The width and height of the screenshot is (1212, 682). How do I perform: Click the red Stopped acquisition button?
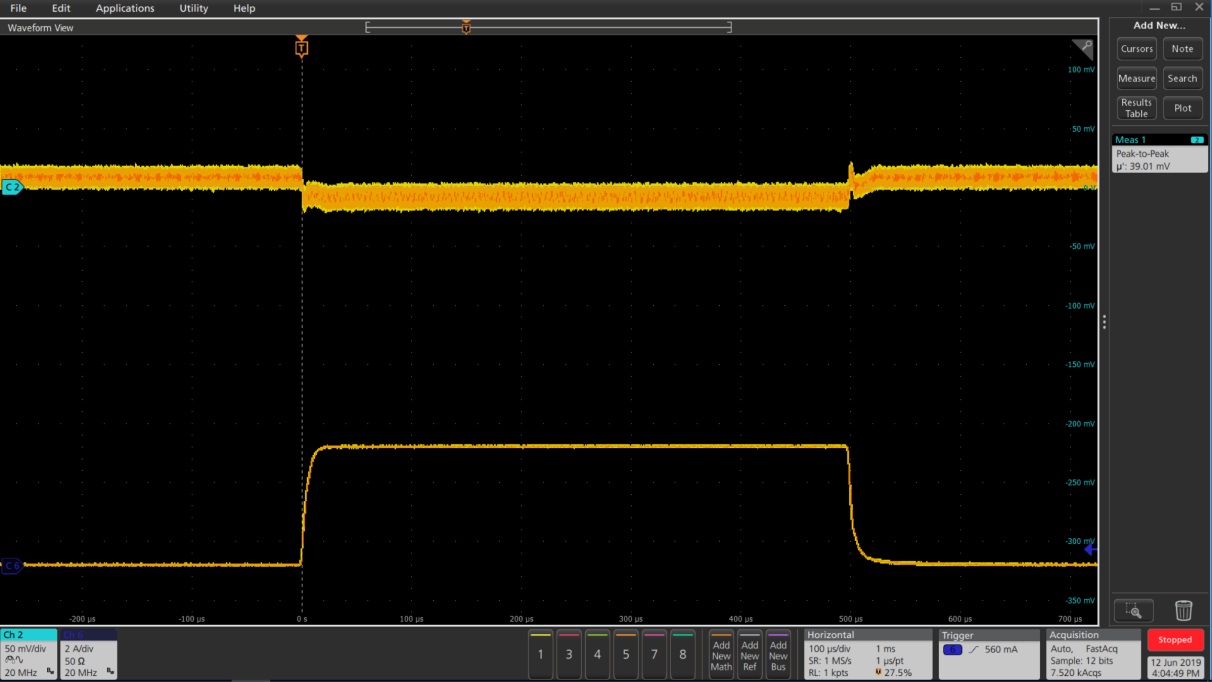tap(1175, 640)
